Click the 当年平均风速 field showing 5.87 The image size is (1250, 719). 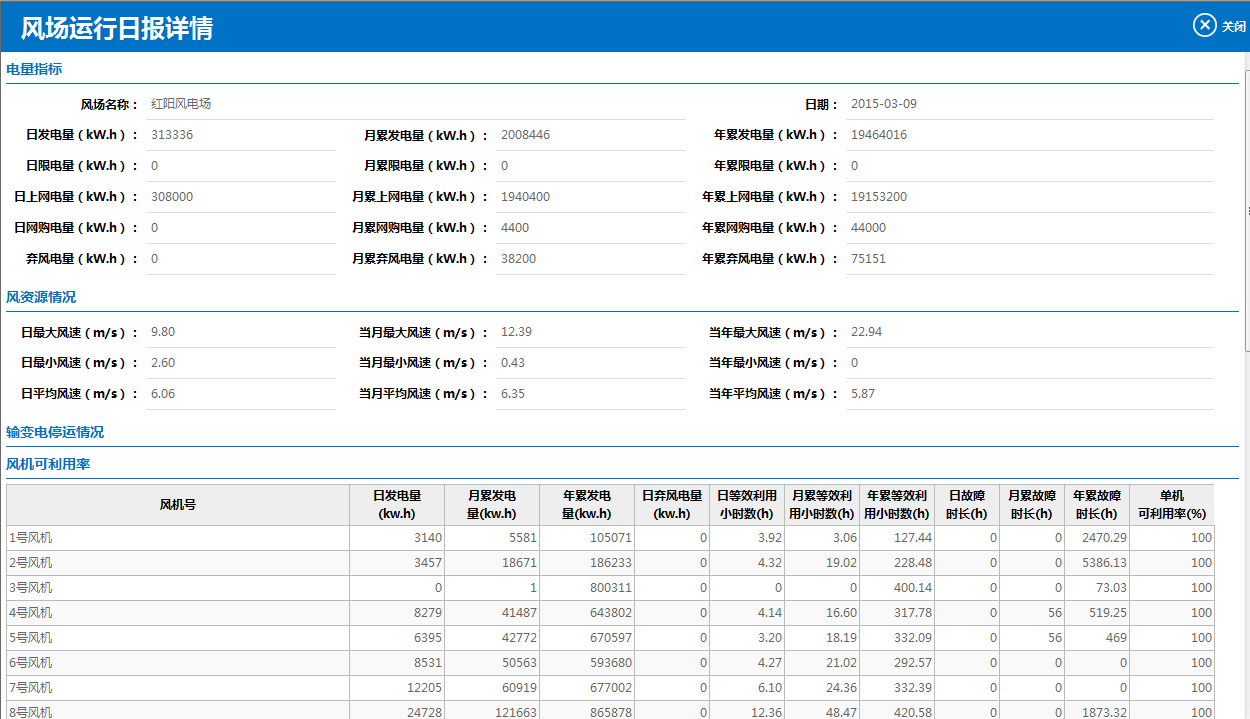[x=1028, y=394]
